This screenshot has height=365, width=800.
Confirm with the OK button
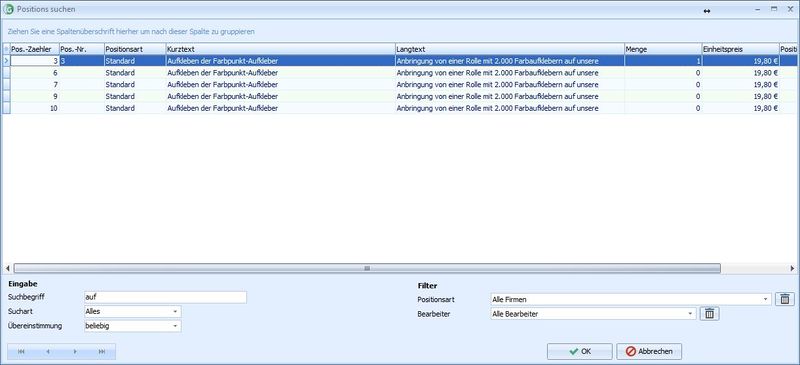580,351
